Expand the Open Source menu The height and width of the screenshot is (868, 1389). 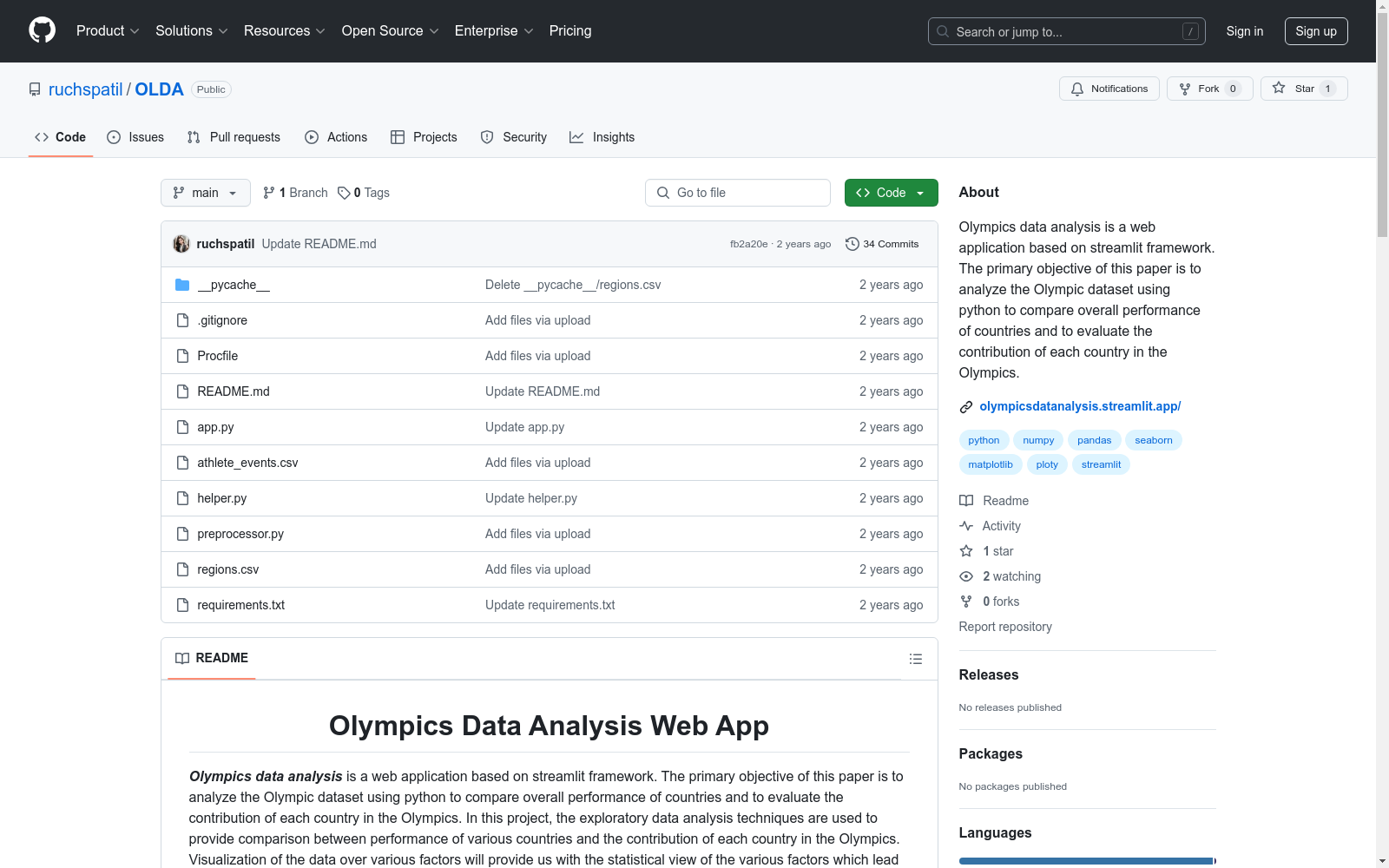pyautogui.click(x=391, y=31)
